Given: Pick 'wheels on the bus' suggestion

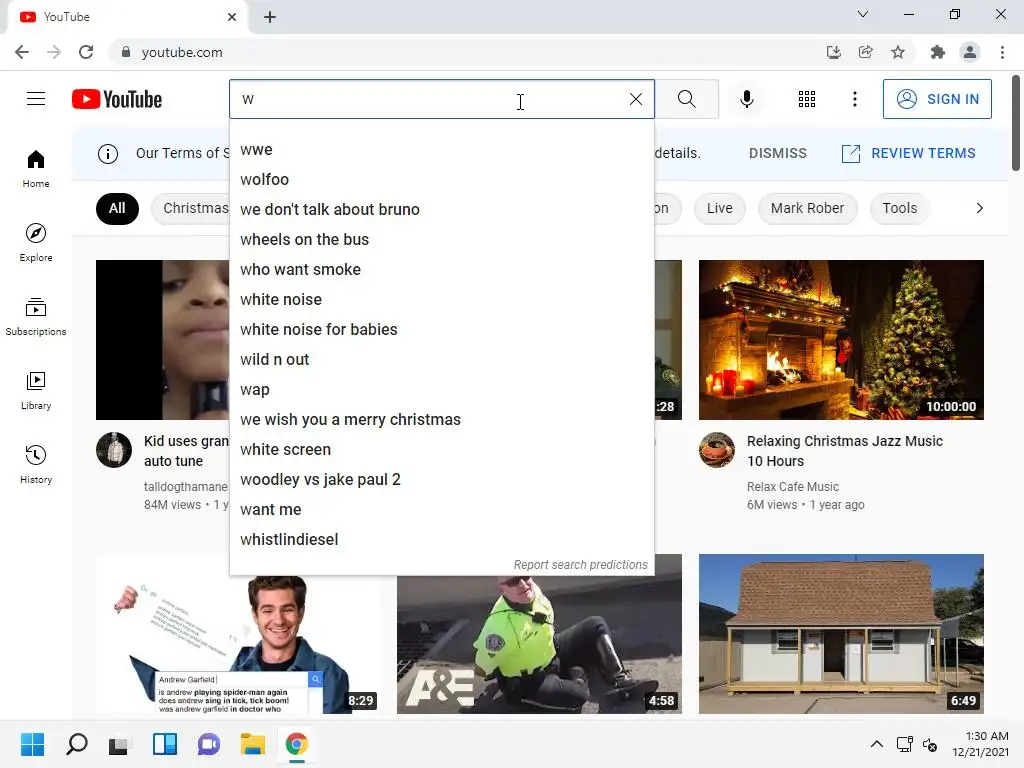Looking at the screenshot, I should point(441,240).
